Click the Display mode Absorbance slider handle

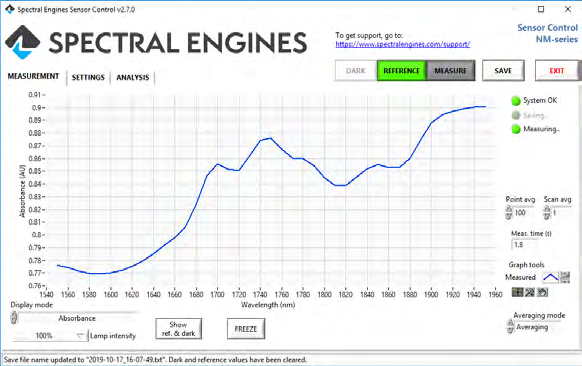click(x=14, y=318)
